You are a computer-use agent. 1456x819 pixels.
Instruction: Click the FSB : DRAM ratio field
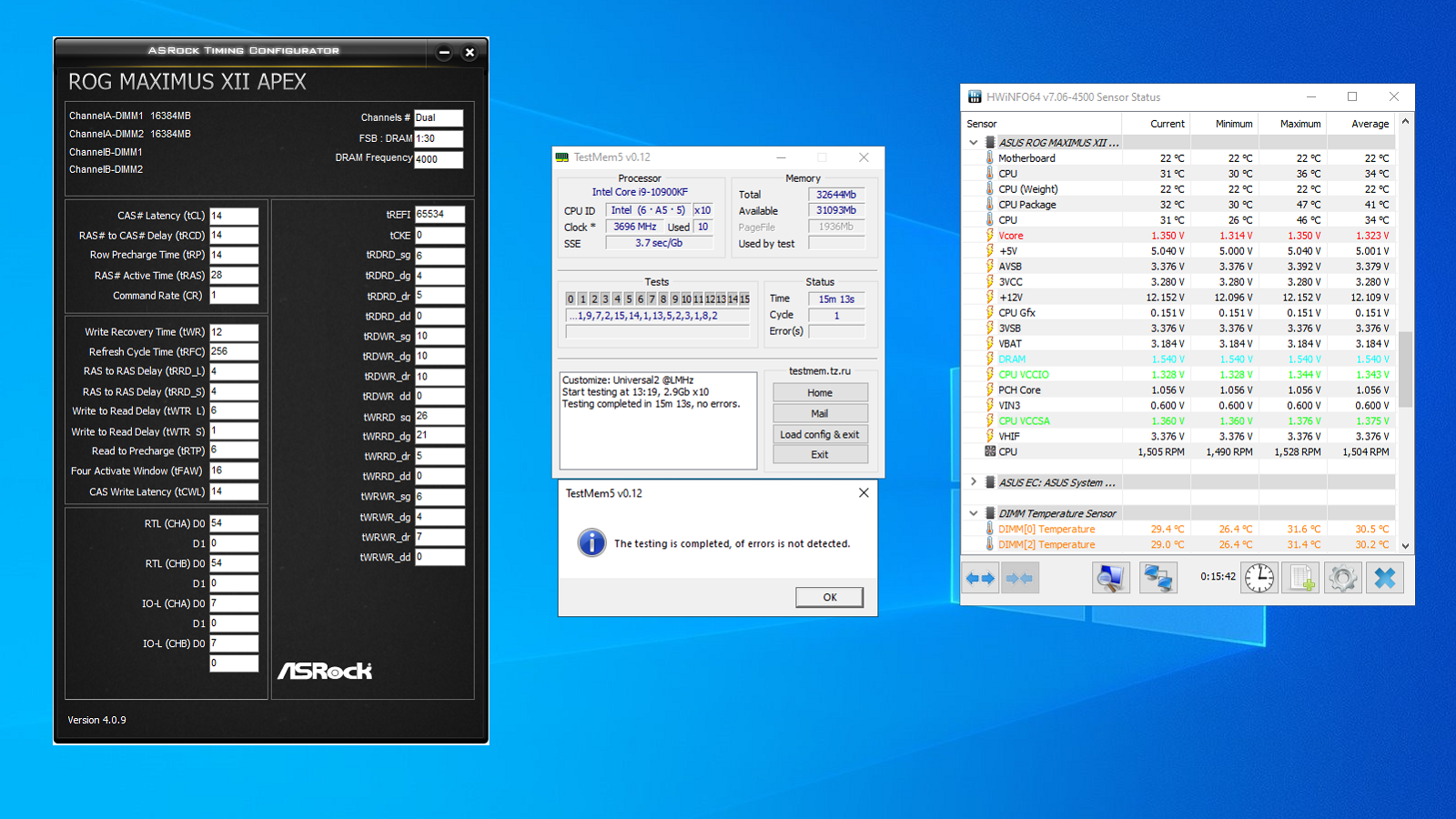point(439,138)
